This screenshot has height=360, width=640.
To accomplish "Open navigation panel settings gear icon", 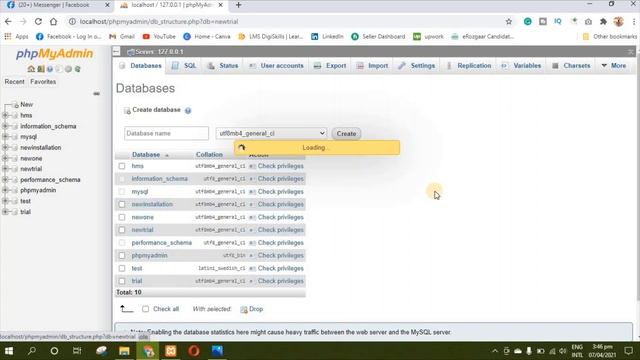I will click(68, 69).
